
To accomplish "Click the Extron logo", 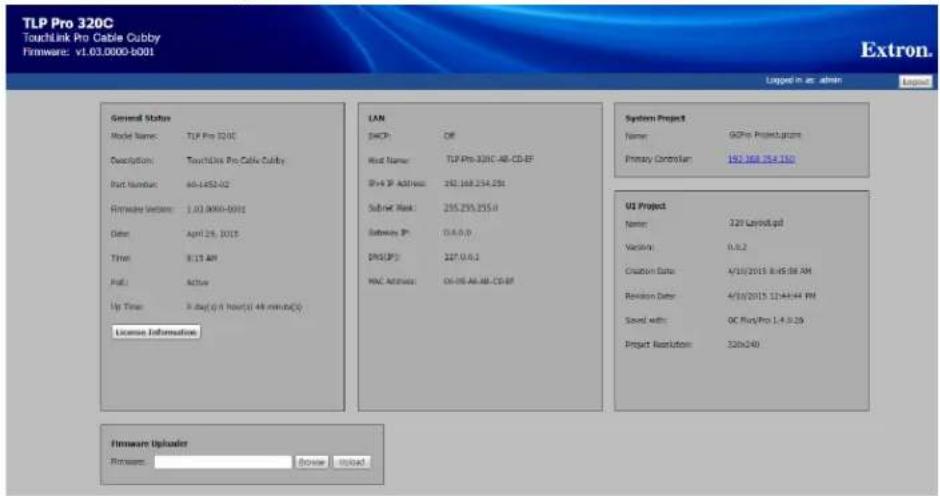I will click(896, 50).
